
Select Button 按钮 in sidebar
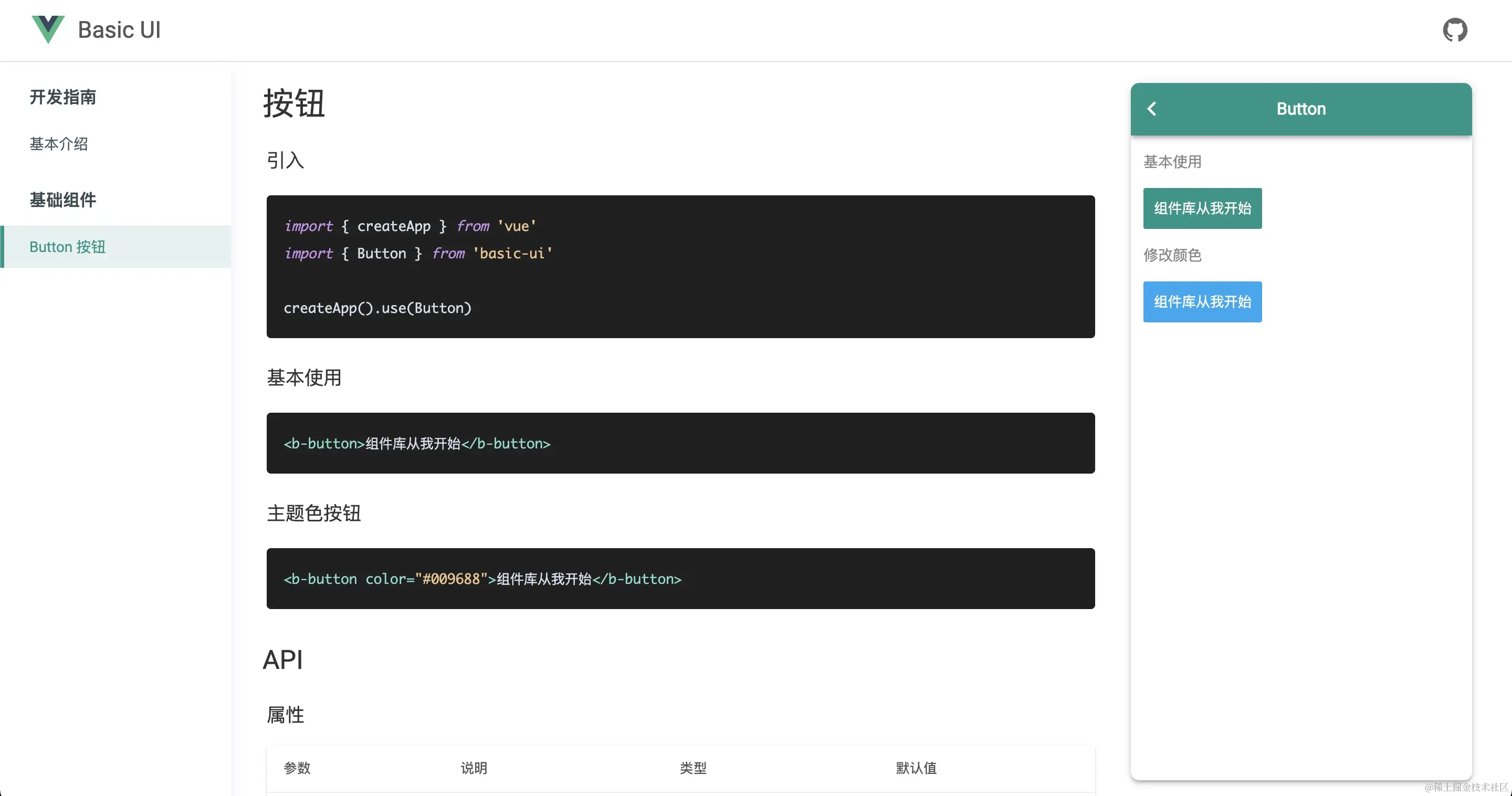68,247
